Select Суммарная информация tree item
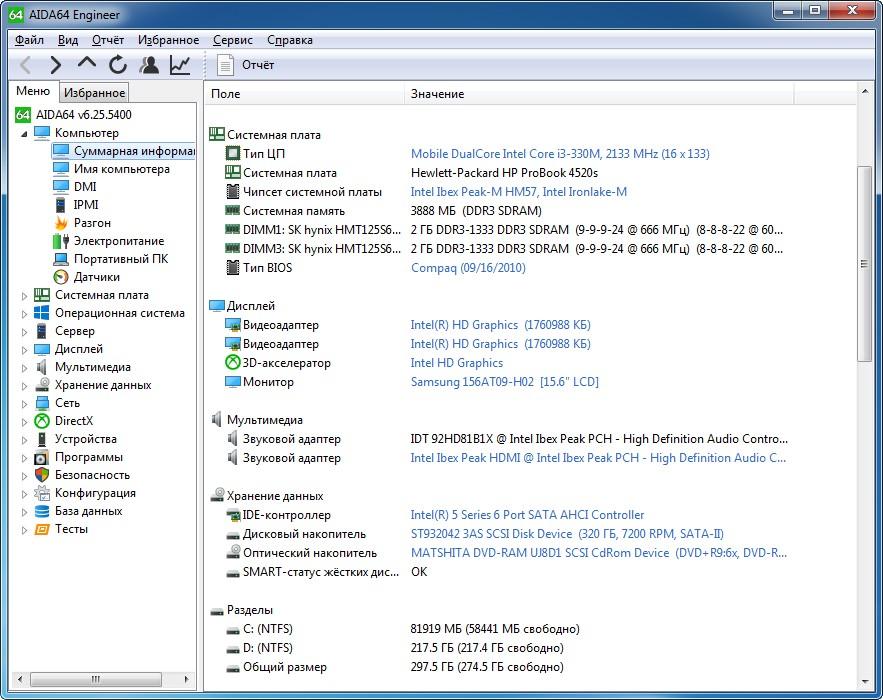883x700 pixels. coord(123,151)
